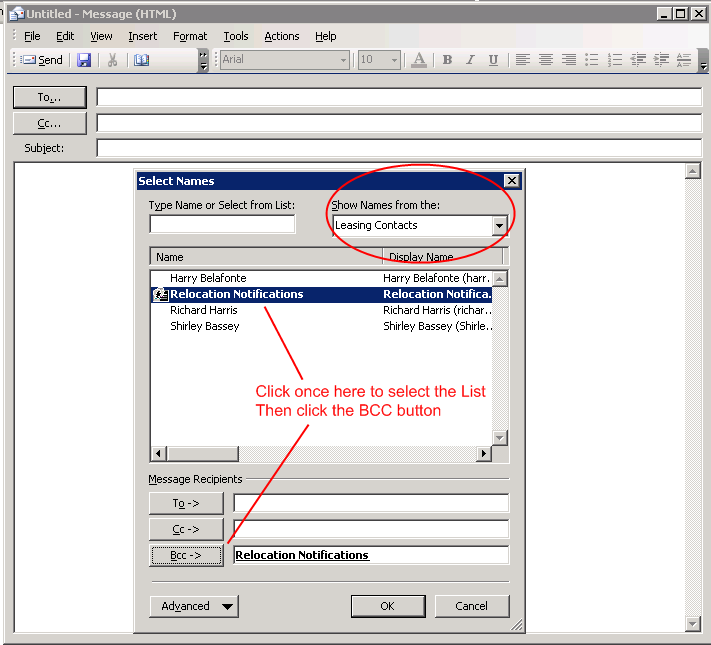Toggle Italic formatting in toolbar
The image size is (711, 645).
(470, 60)
